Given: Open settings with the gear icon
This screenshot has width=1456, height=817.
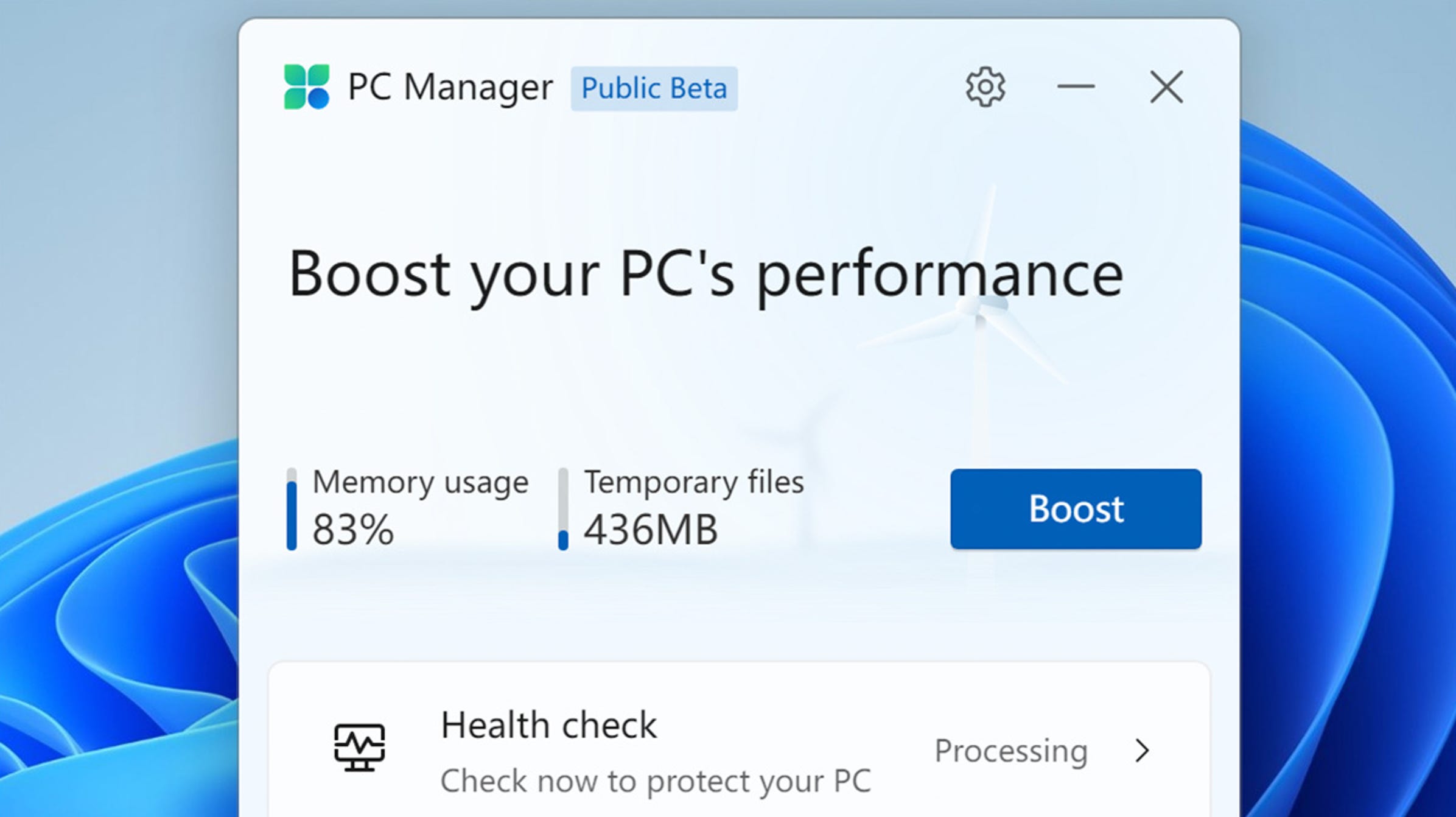Looking at the screenshot, I should tap(985, 87).
